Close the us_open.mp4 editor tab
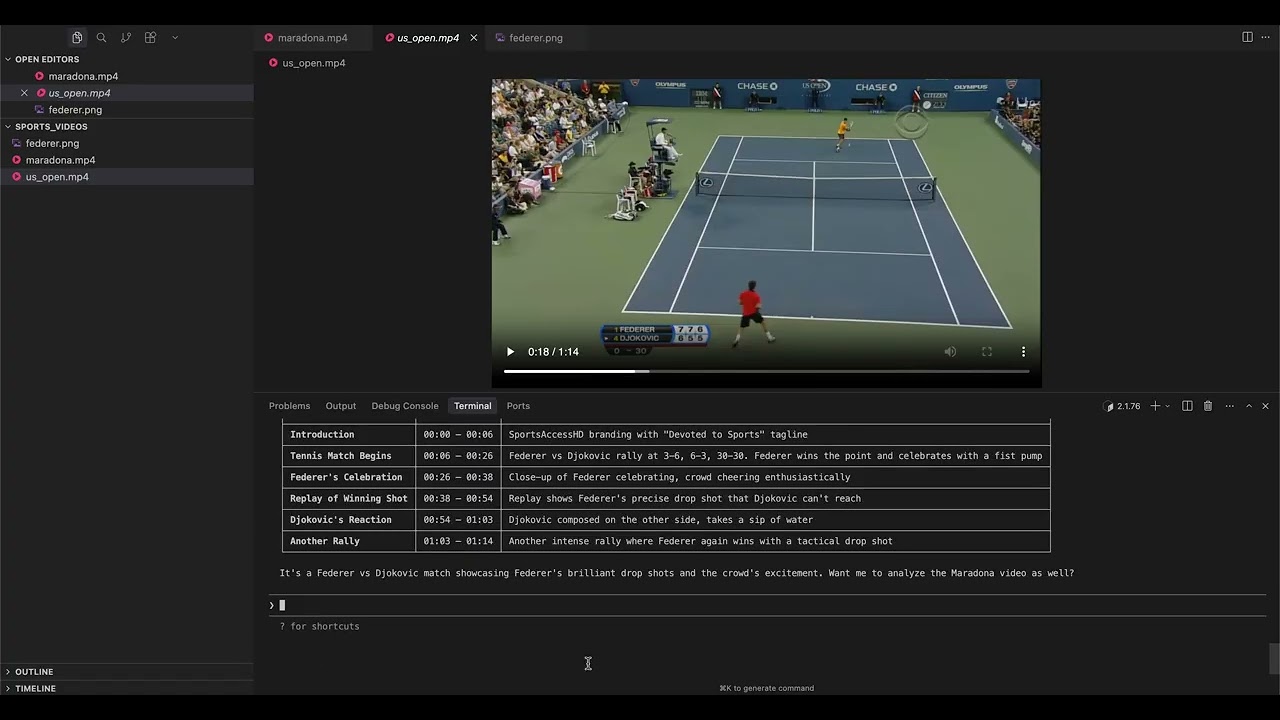The height and width of the screenshot is (720, 1280). 474,38
